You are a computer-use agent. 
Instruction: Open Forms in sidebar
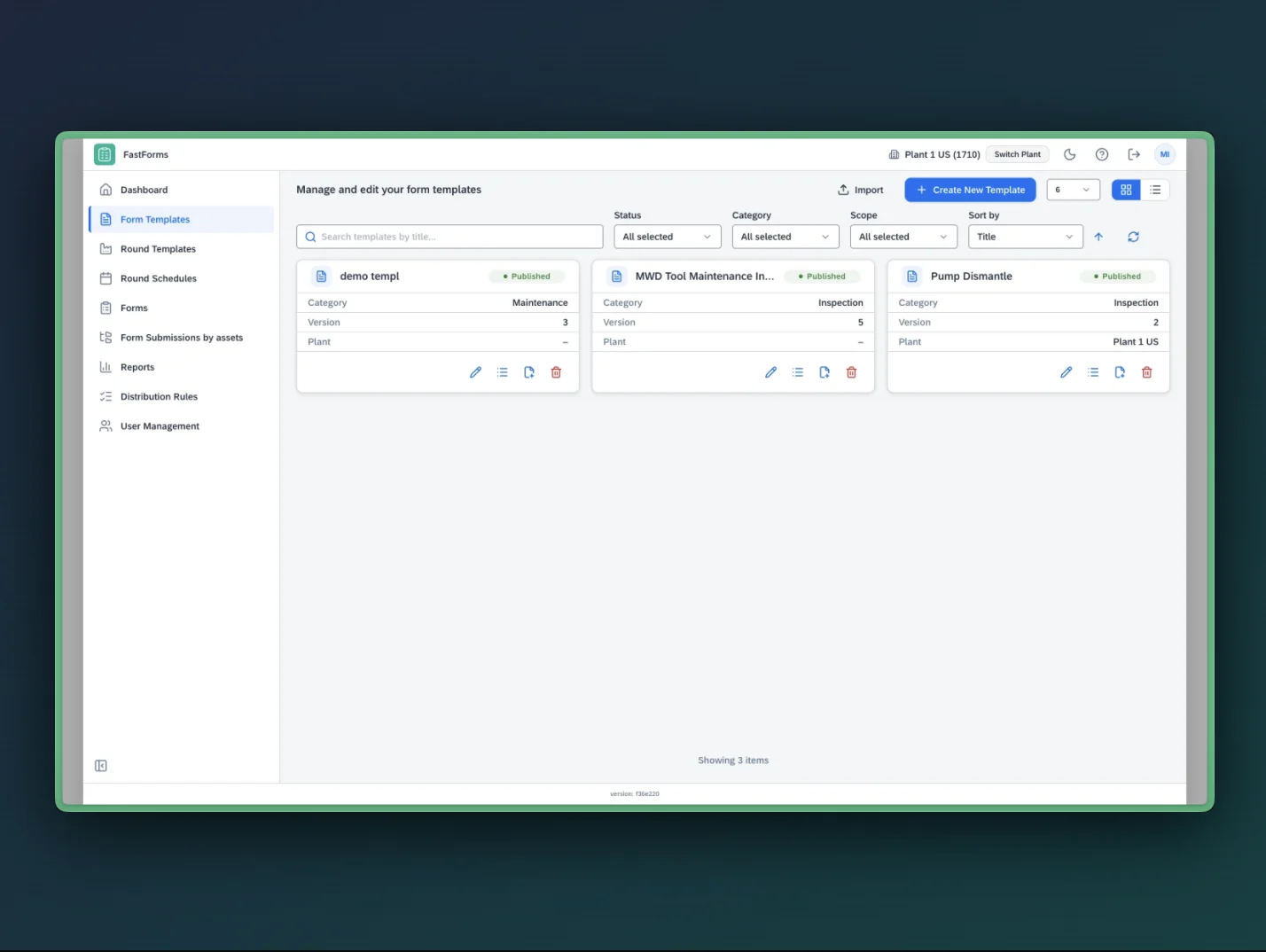tap(181, 308)
